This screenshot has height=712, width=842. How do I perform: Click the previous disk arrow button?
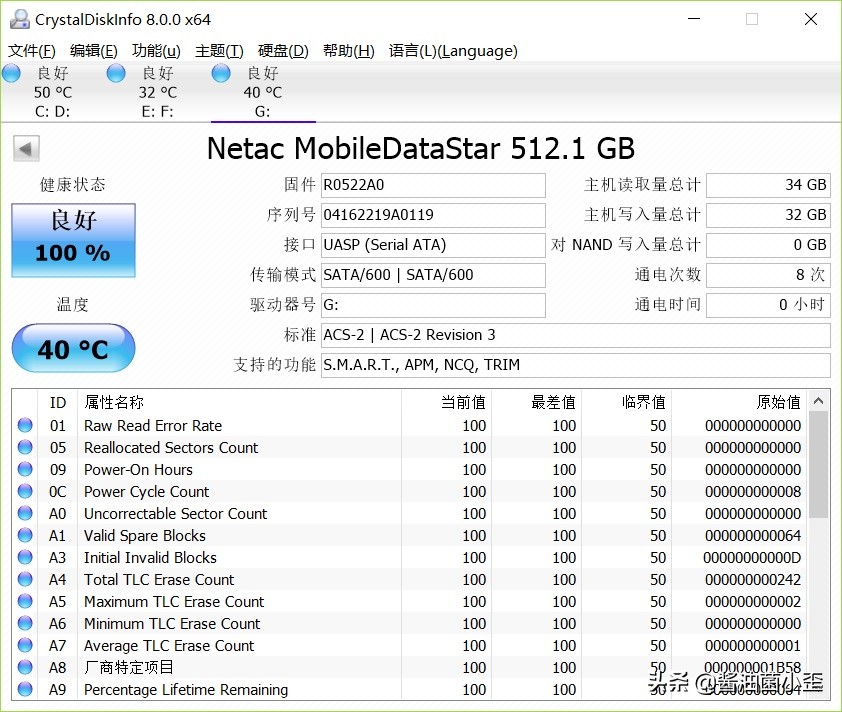click(x=26, y=149)
